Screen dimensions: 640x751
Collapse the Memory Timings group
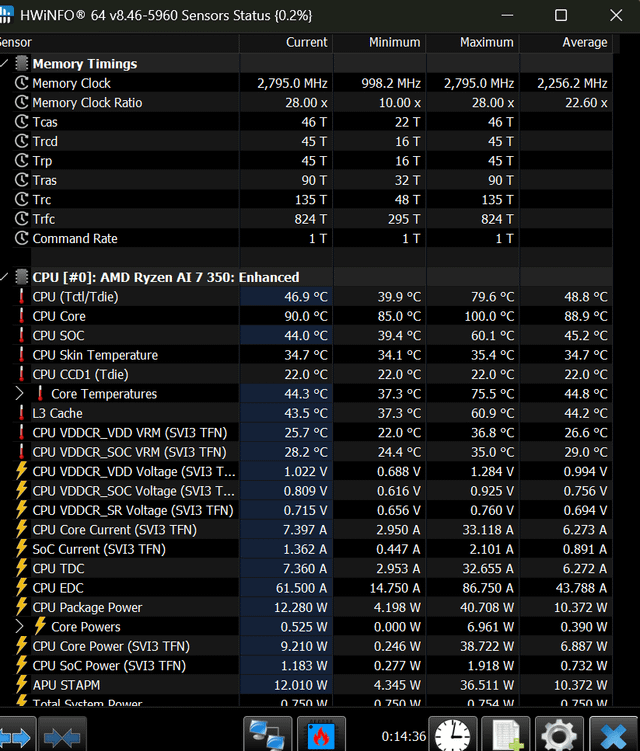[x=4, y=63]
